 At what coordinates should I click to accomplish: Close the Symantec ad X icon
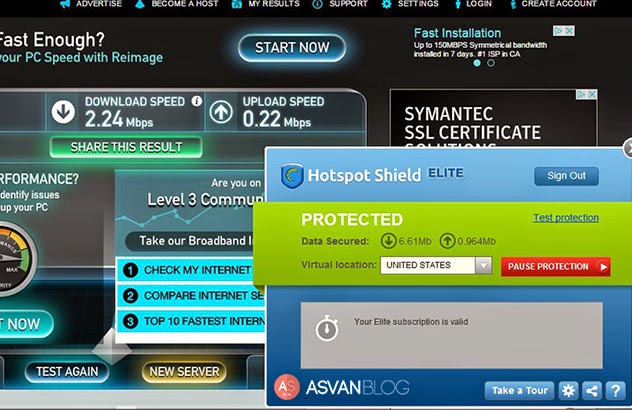[592, 94]
